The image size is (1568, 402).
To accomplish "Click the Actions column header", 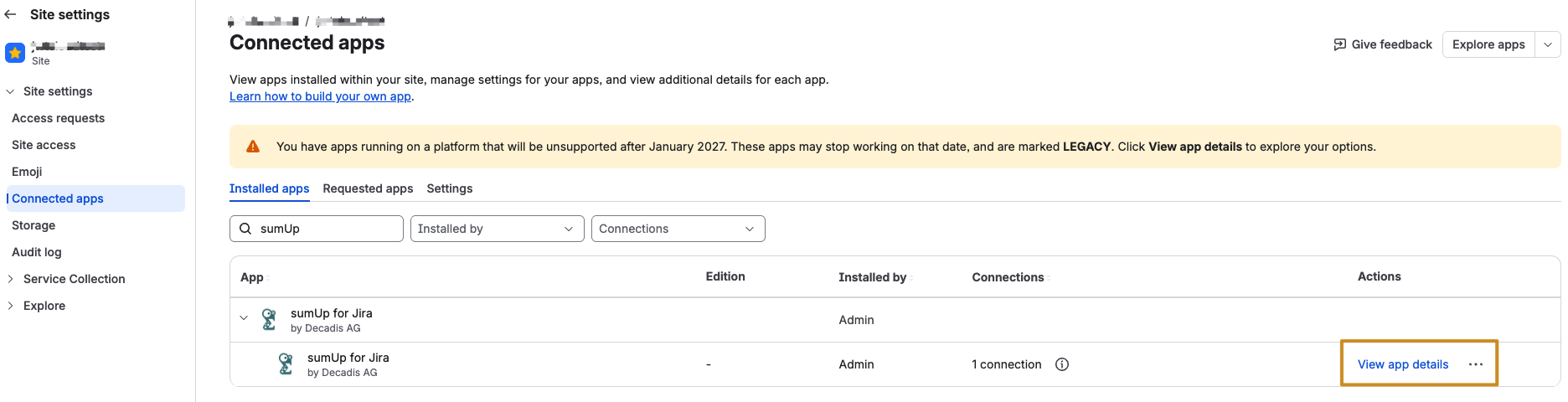I will pyautogui.click(x=1380, y=276).
